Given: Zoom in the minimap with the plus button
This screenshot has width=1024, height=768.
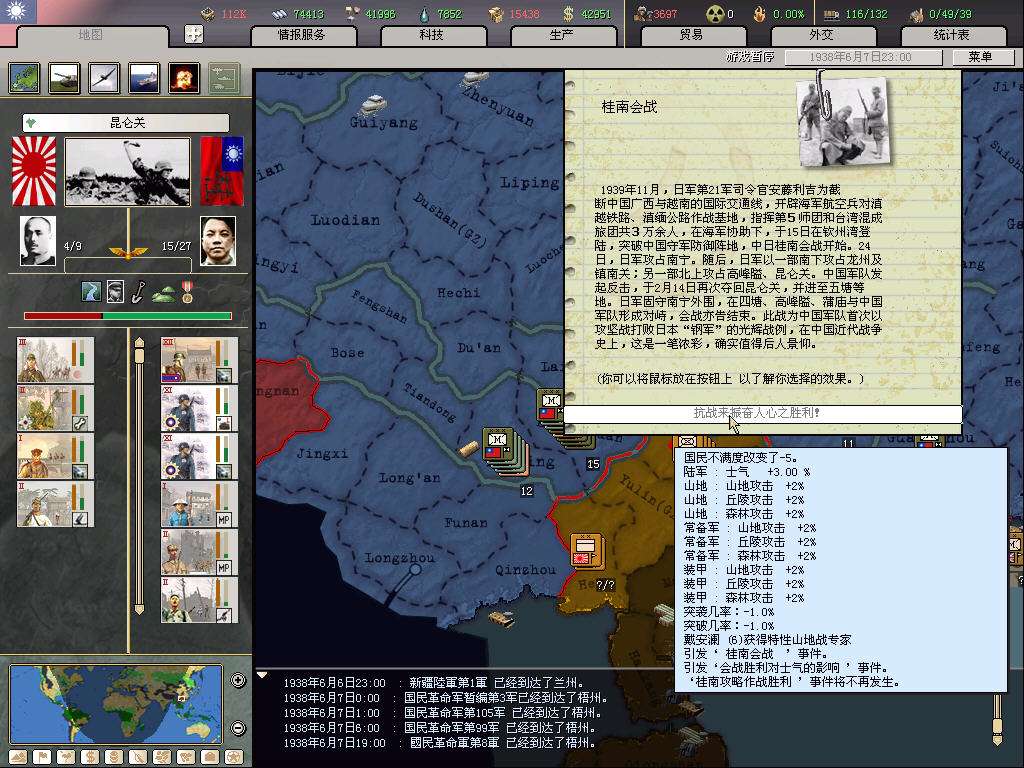Looking at the screenshot, I should click(x=238, y=680).
